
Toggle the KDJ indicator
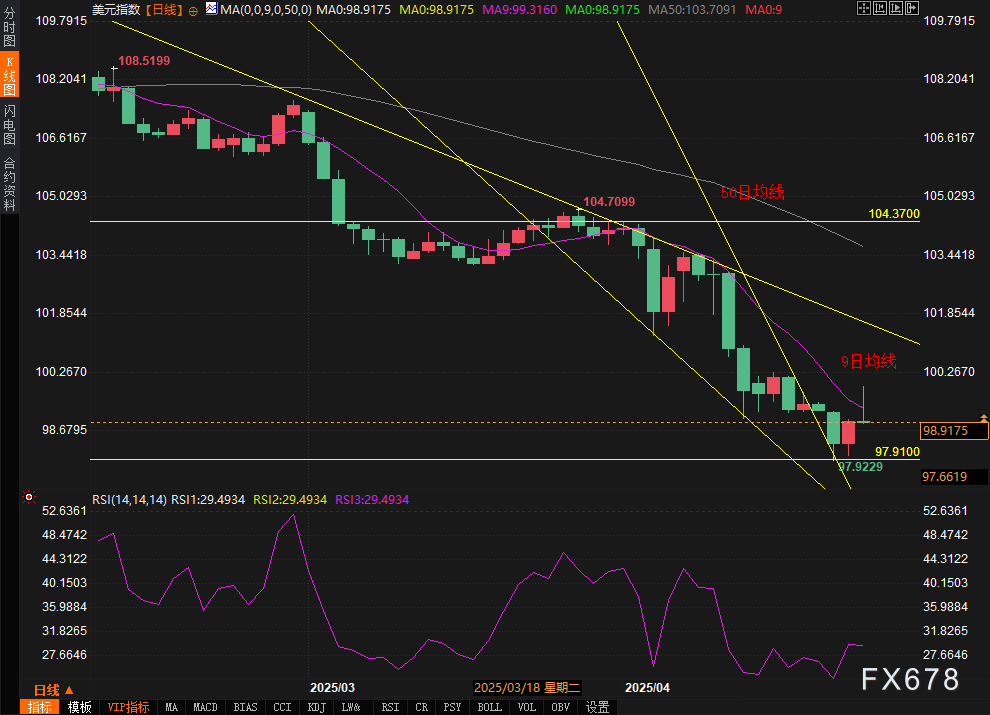(316, 707)
